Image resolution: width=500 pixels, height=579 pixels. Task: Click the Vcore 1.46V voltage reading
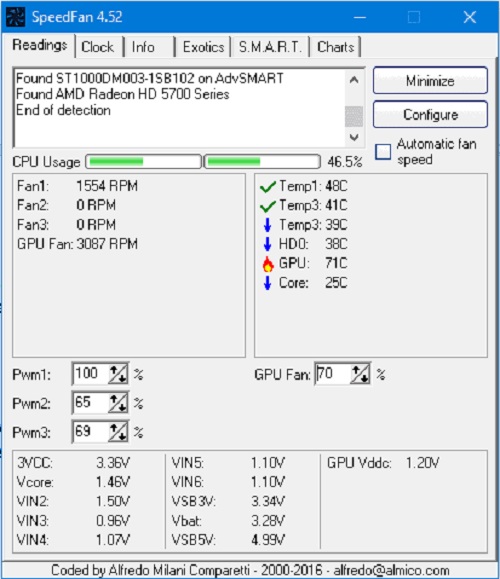click(73, 482)
